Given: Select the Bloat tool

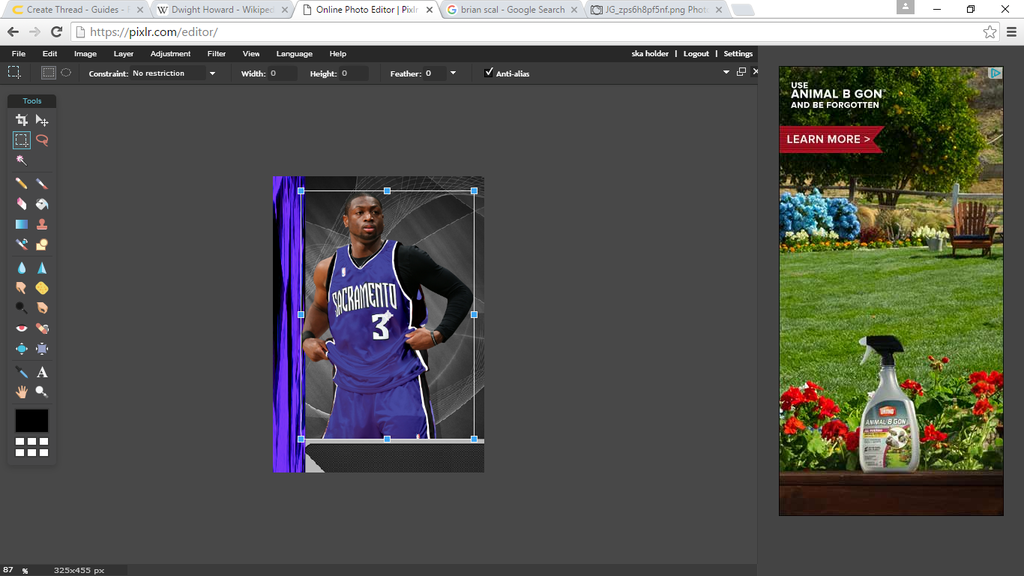Looking at the screenshot, I should (x=22, y=348).
